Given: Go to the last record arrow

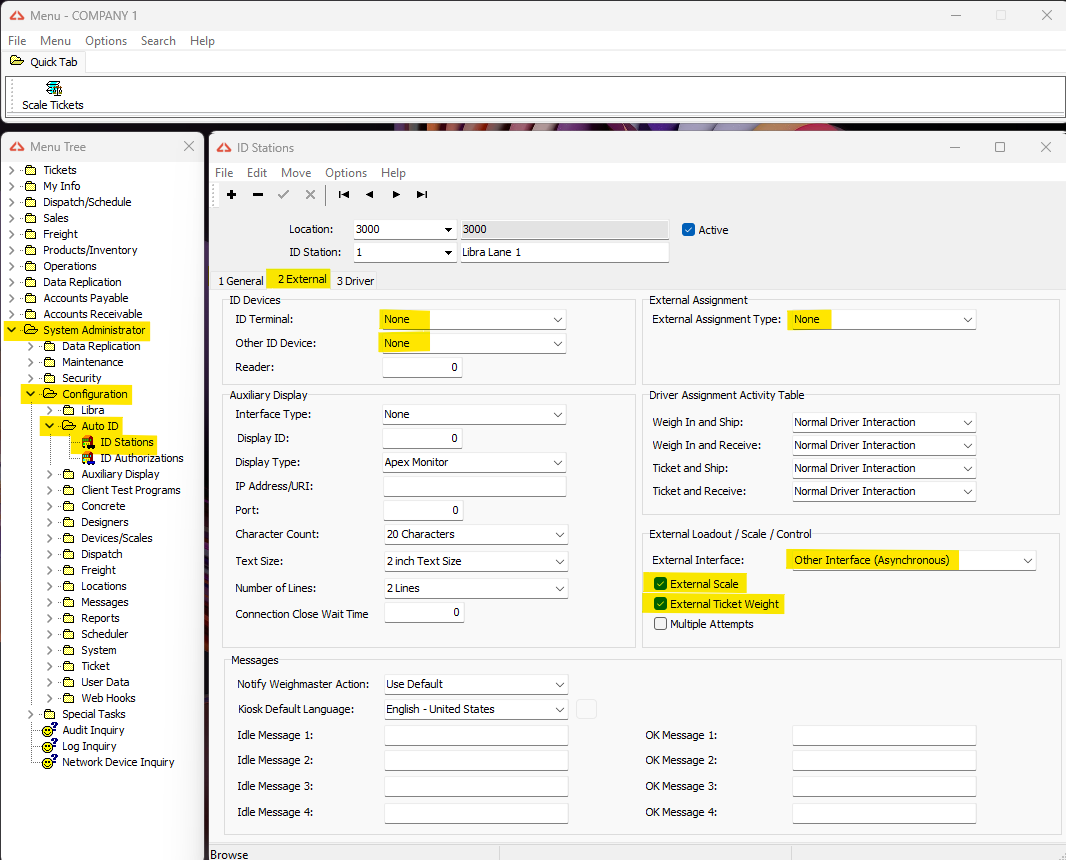Looking at the screenshot, I should click(422, 194).
